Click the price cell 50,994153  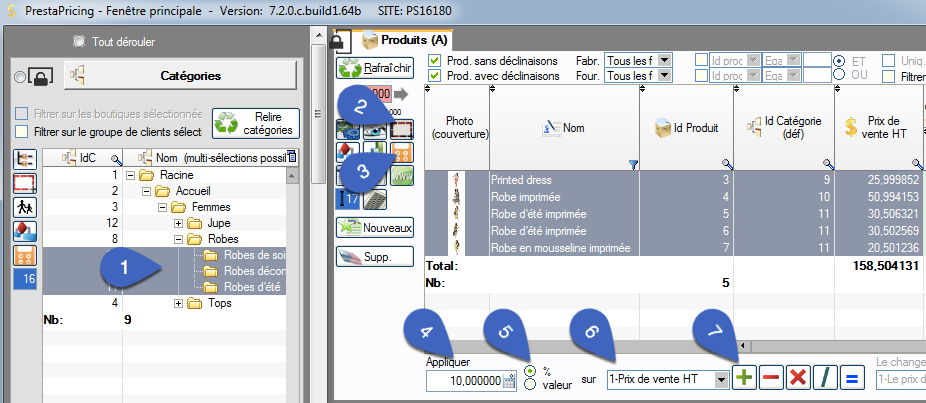[x=879, y=197]
